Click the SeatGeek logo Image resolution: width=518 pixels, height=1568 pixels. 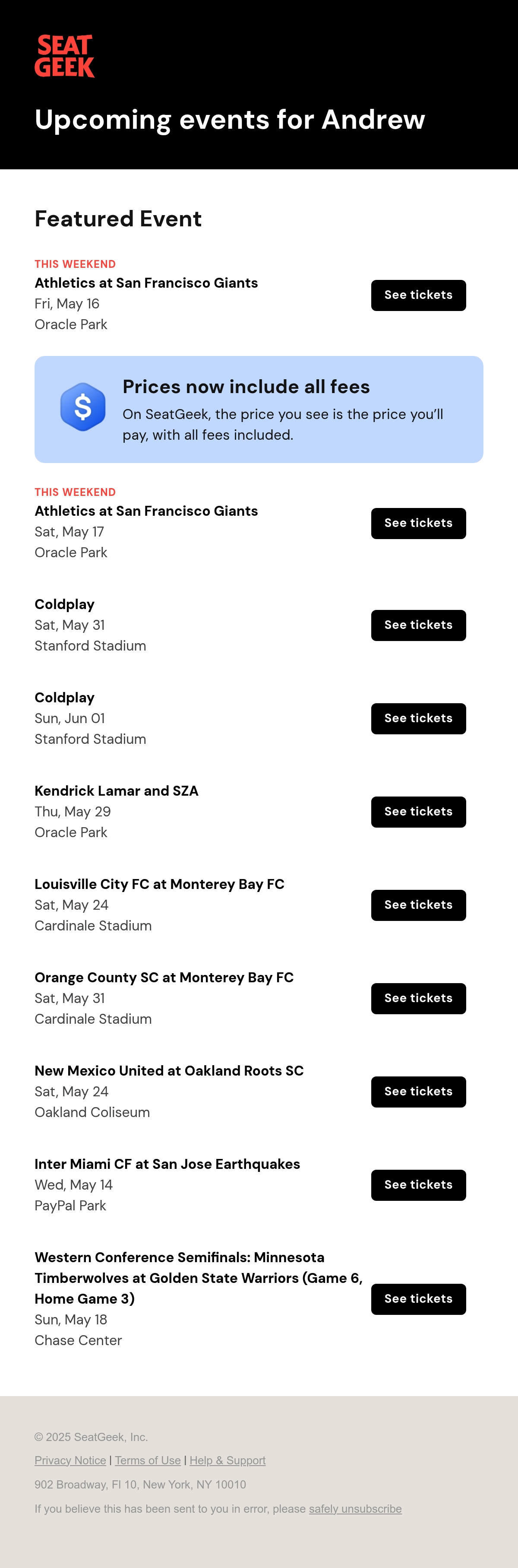pyautogui.click(x=64, y=56)
